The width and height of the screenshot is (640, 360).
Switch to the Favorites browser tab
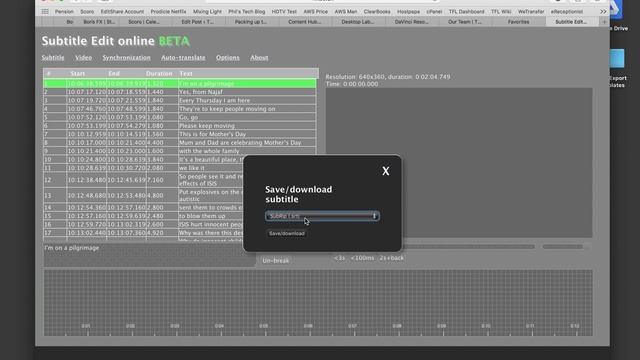click(518, 22)
